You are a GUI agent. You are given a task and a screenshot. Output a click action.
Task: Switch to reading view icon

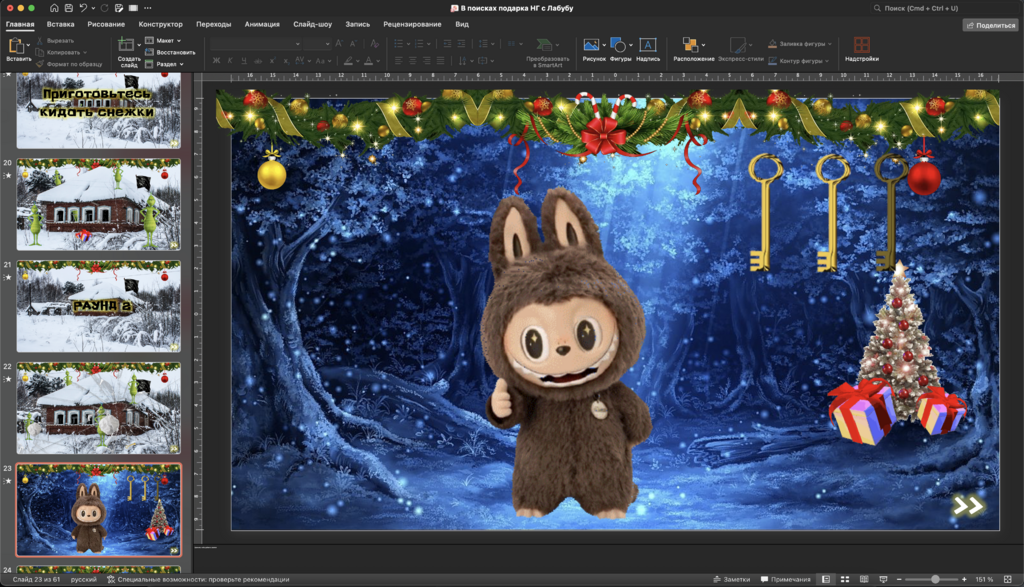(x=864, y=579)
